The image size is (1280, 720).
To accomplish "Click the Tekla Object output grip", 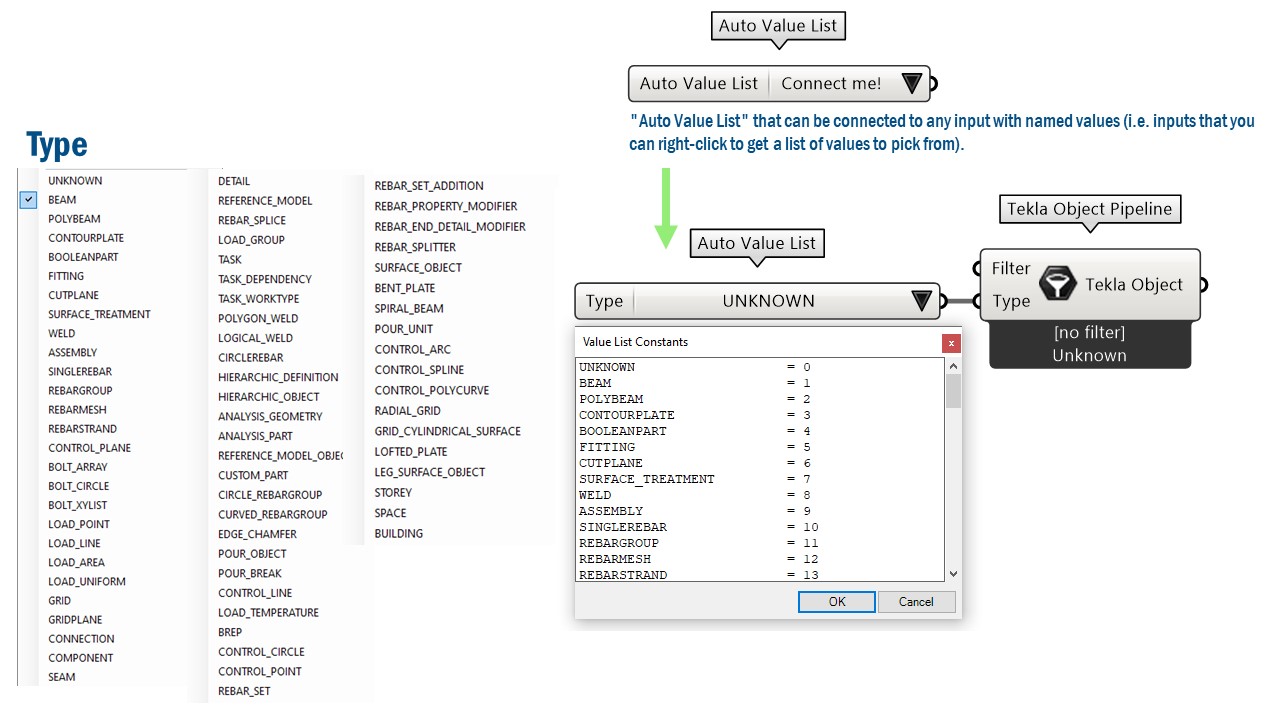I will pos(1204,285).
